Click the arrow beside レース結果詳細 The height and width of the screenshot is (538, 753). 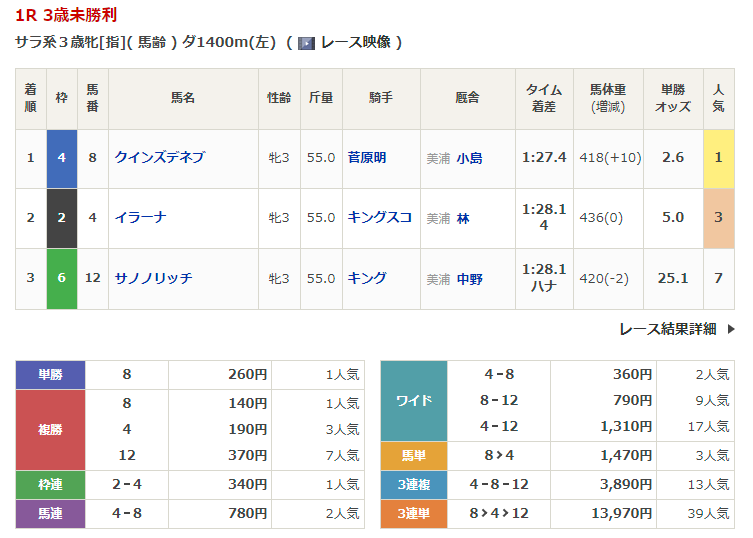(731, 328)
